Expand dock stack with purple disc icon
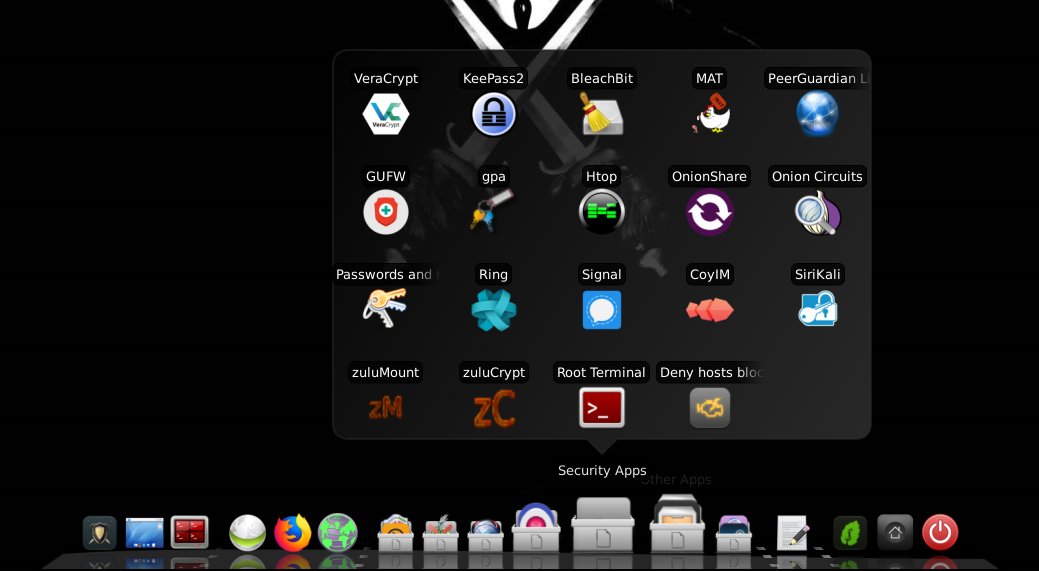The height and width of the screenshot is (571, 1039). [734, 534]
